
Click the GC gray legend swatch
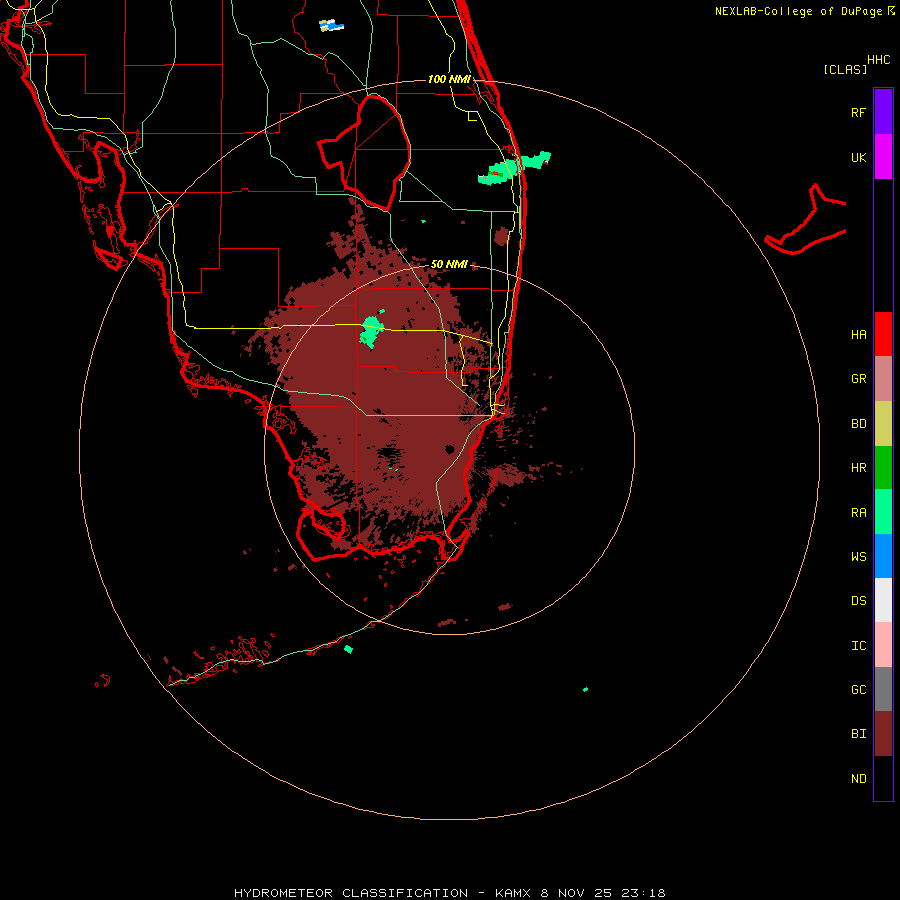pos(883,689)
